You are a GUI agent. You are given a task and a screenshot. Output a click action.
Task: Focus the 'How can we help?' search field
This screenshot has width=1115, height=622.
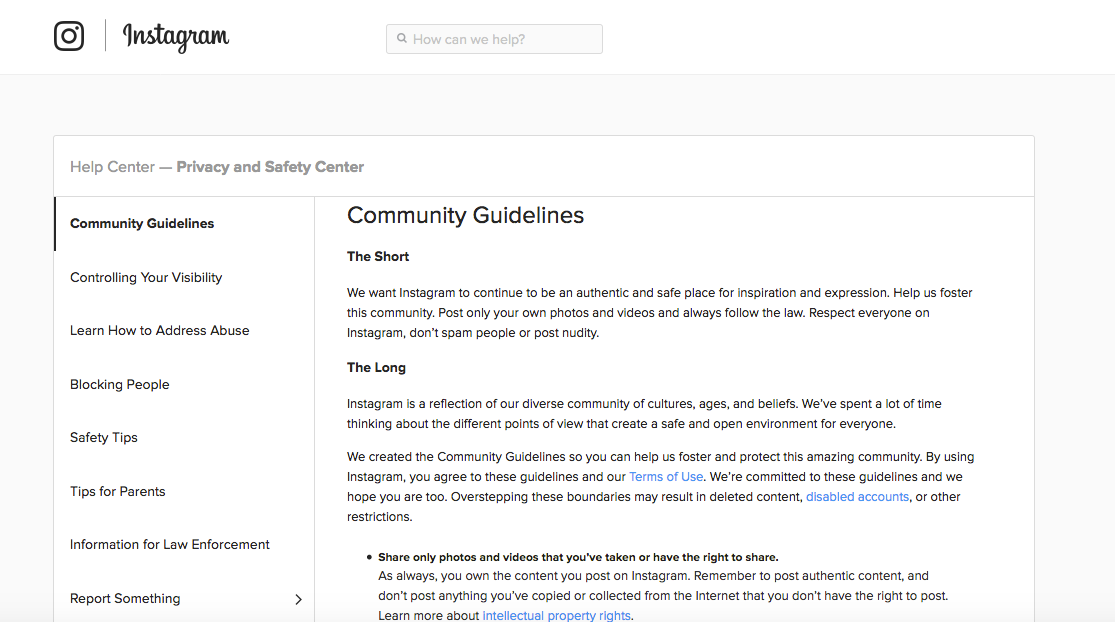coord(494,39)
